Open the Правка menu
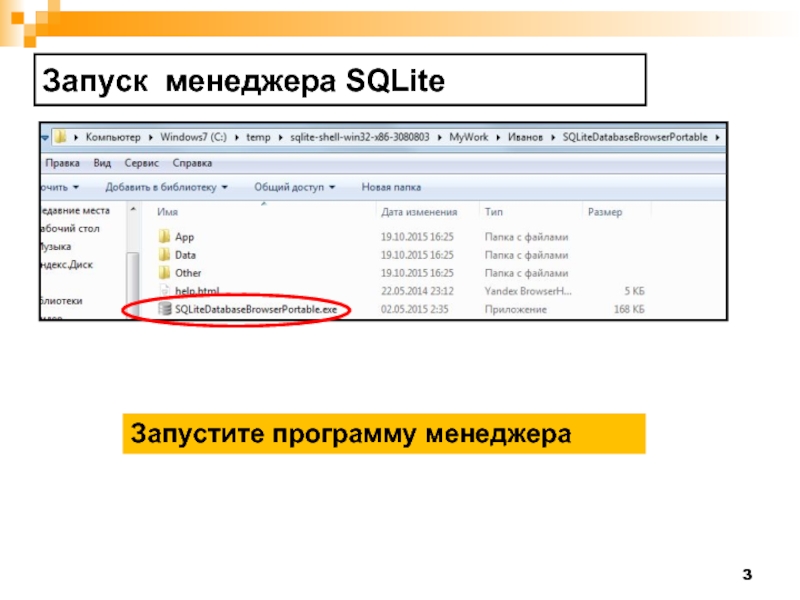 (63, 162)
